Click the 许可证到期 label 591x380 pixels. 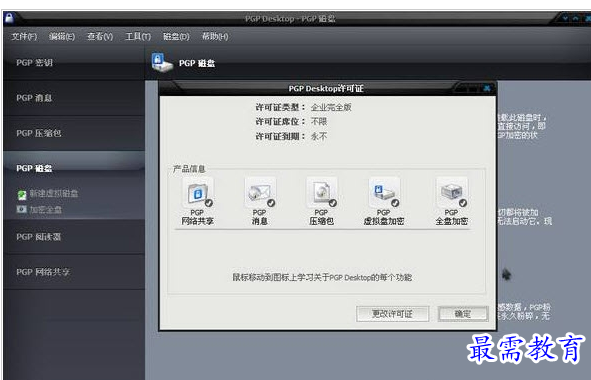(280, 136)
